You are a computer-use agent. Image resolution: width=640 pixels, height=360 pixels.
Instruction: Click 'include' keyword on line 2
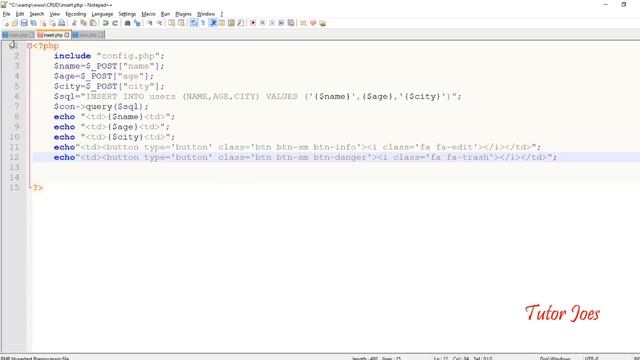click(x=72, y=56)
